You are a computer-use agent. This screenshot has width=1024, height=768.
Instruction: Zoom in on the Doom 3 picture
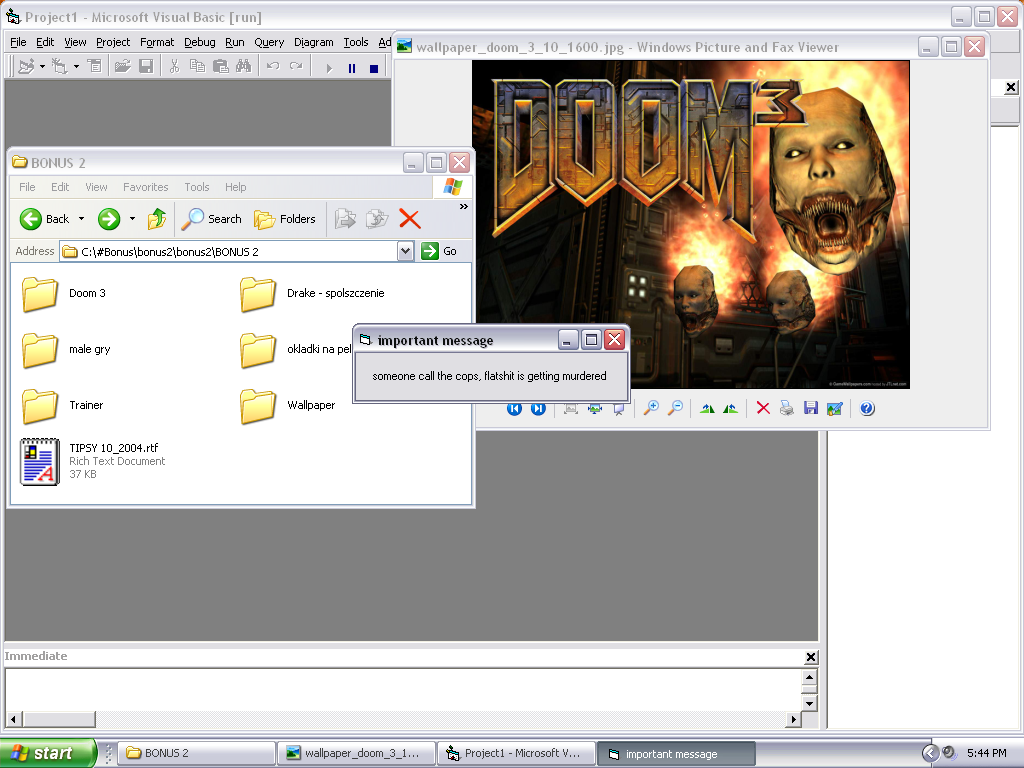click(x=651, y=409)
